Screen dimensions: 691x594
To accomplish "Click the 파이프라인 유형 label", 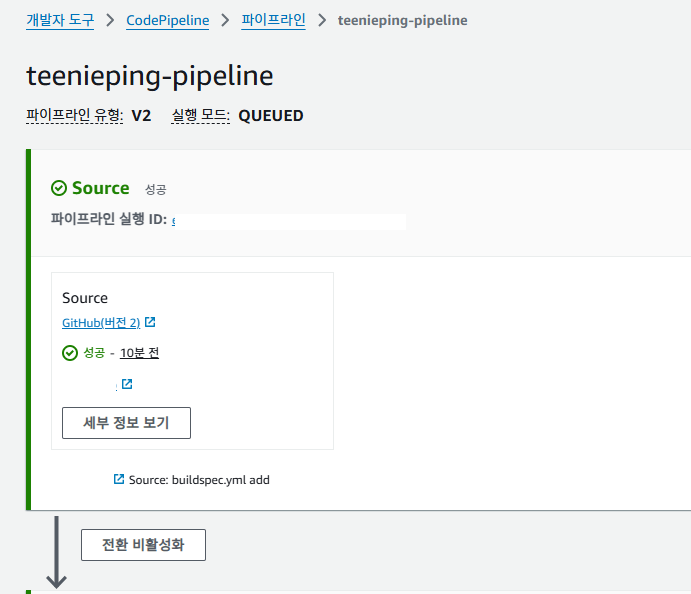I will 74,115.
